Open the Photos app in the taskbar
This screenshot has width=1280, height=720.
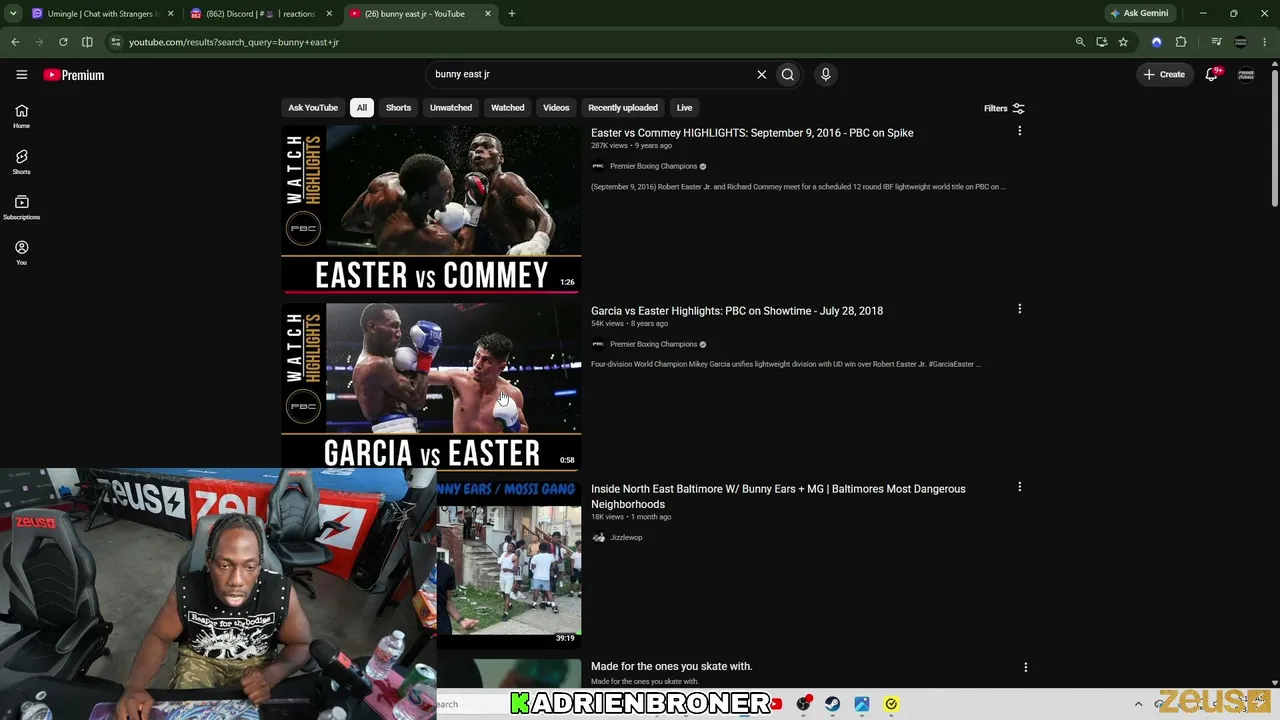pyautogui.click(x=861, y=704)
